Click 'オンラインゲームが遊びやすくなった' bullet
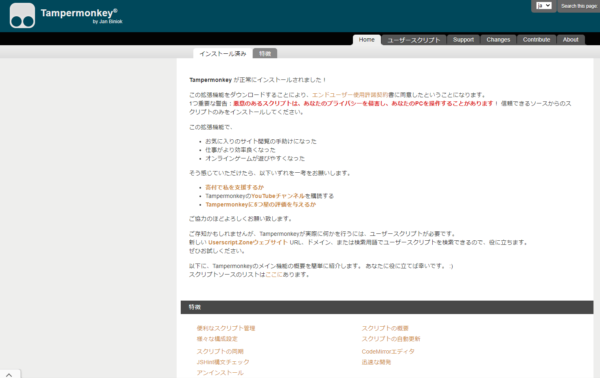Screen dimensions: 600x378 pos(255,158)
